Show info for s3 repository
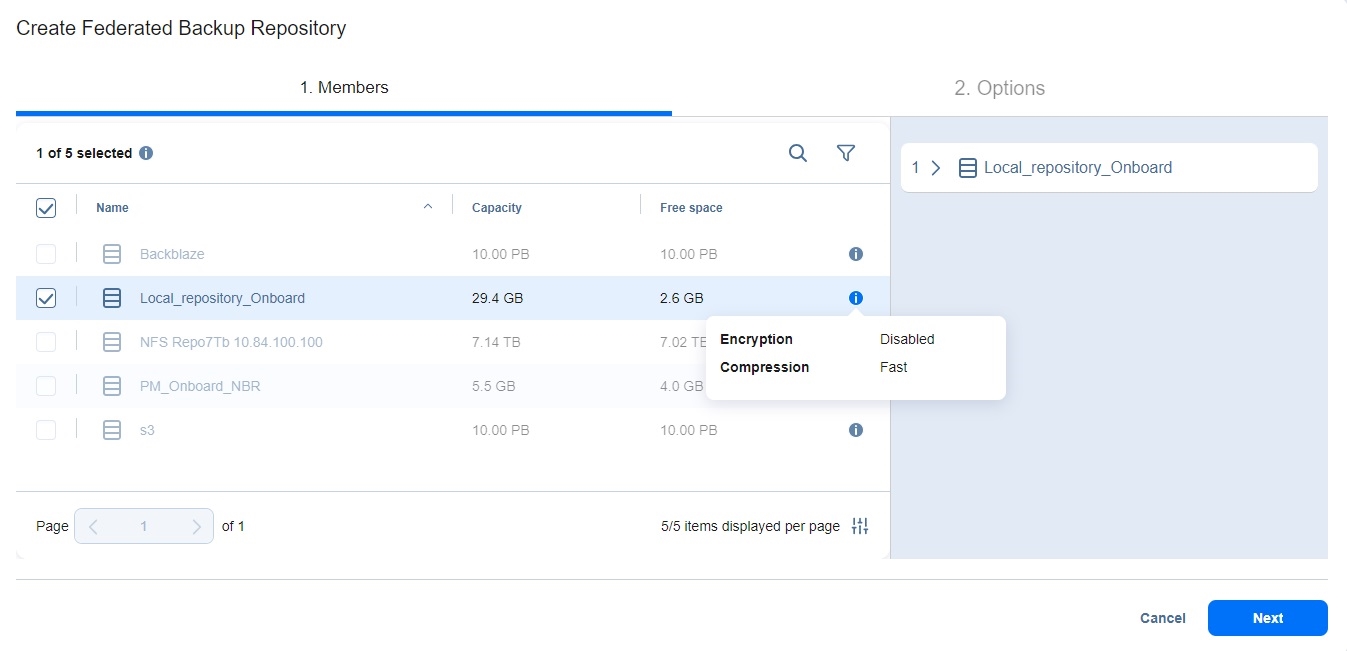The width and height of the screenshot is (1347, 651). point(855,430)
